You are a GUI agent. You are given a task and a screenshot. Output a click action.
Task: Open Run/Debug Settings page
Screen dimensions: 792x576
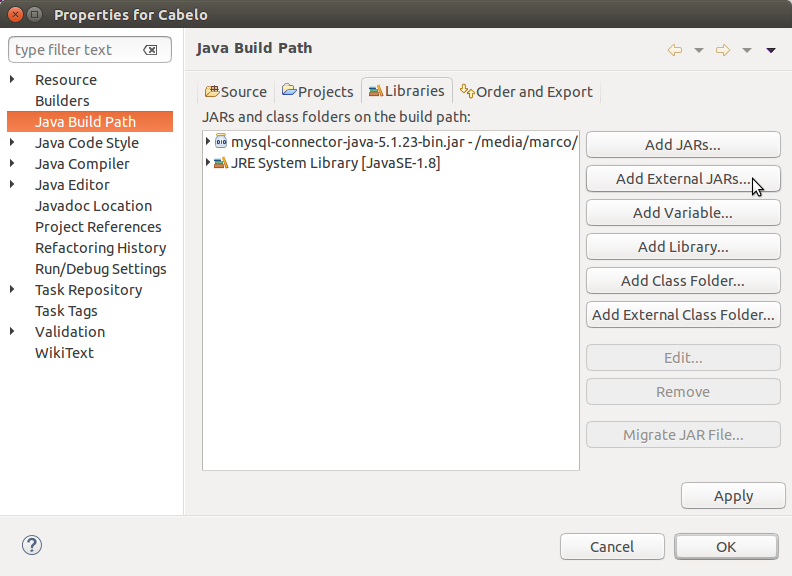[x=101, y=269]
